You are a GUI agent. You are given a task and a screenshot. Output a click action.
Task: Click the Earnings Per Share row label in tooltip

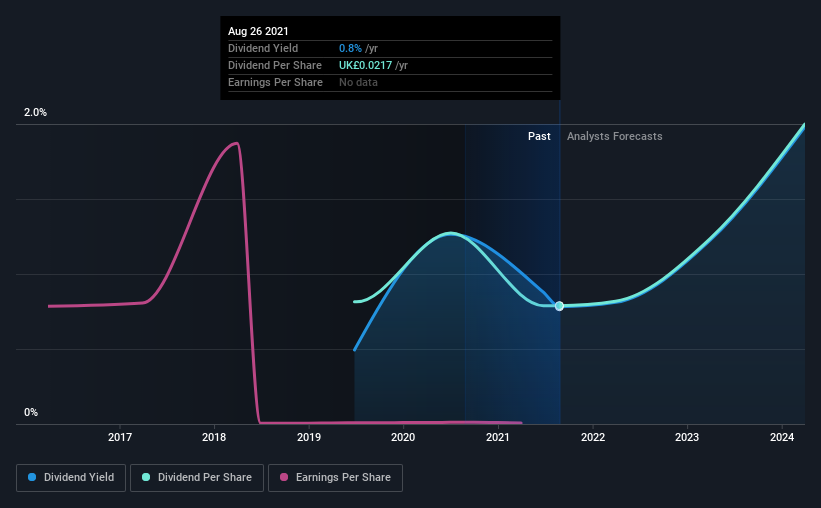275,82
